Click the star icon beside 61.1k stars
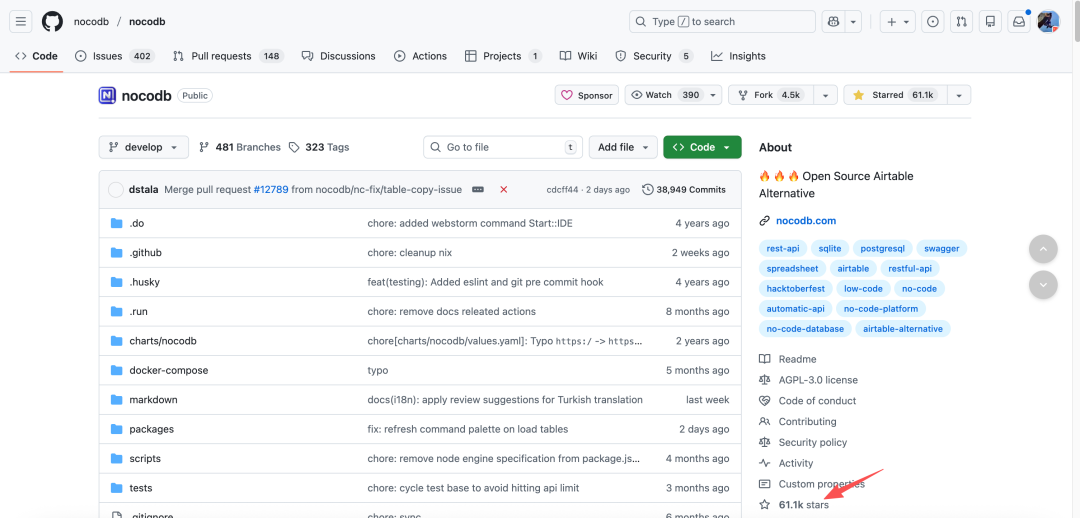 (x=765, y=505)
